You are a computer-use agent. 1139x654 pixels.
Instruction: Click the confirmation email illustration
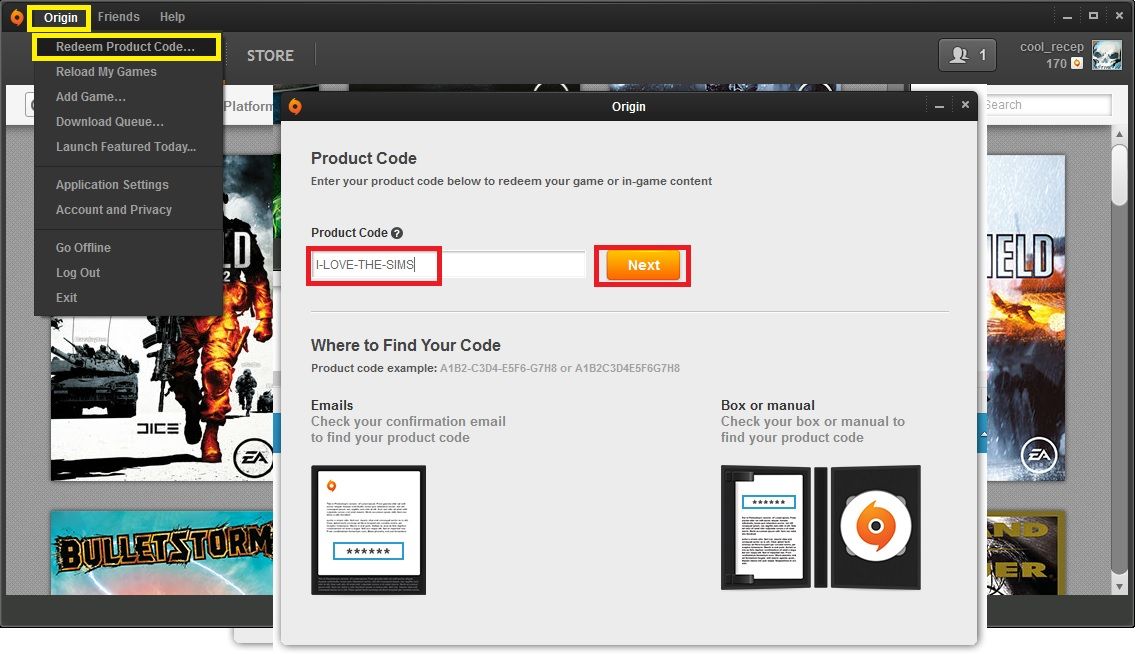pos(368,530)
